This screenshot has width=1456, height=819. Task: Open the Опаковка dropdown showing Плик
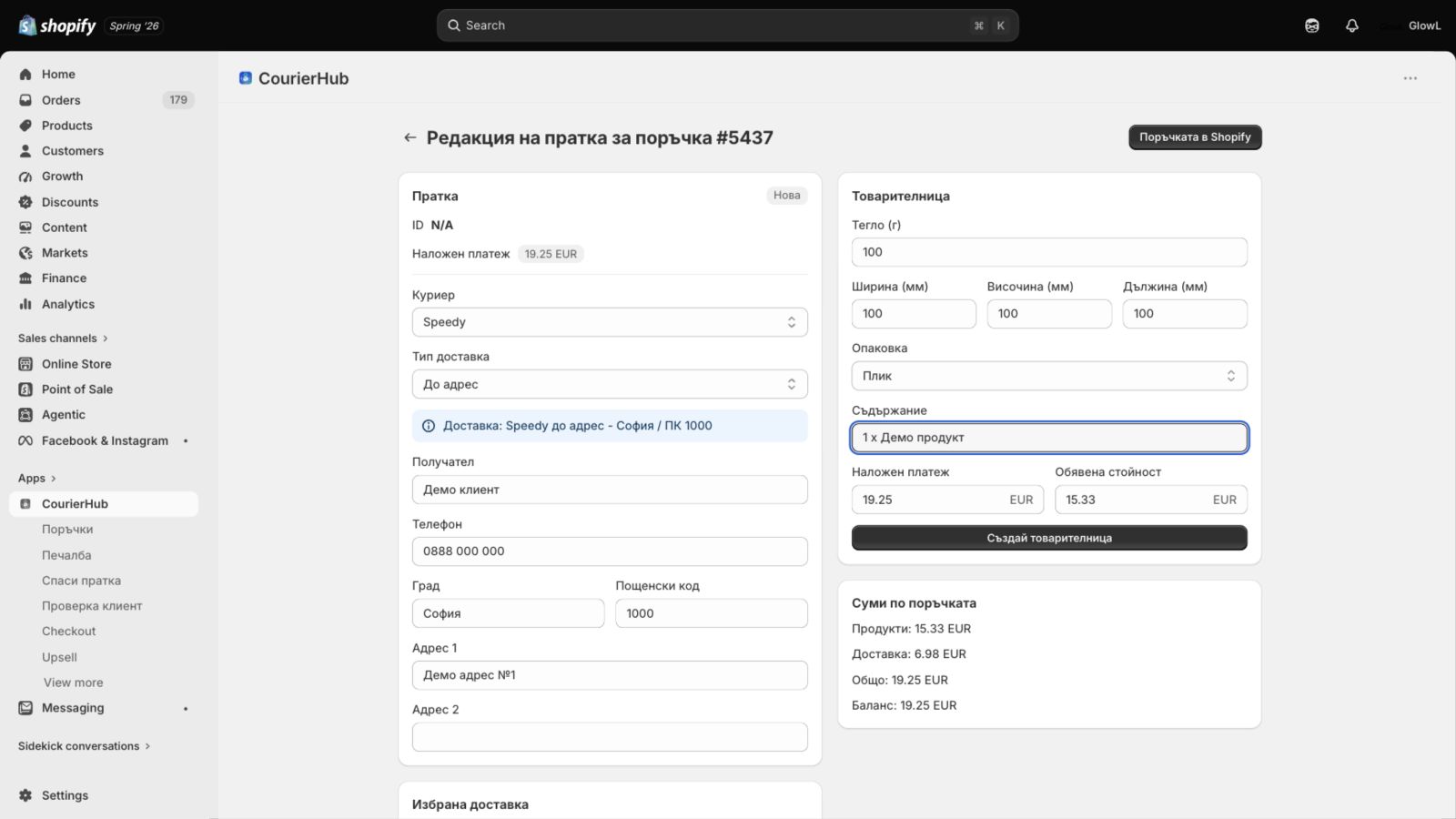[x=1049, y=376]
